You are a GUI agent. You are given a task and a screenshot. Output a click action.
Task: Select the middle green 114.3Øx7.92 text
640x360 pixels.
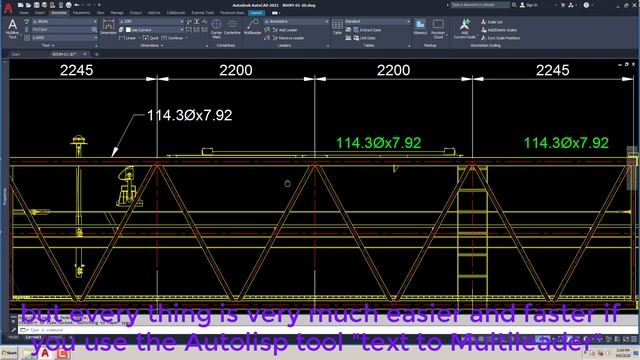(x=378, y=143)
